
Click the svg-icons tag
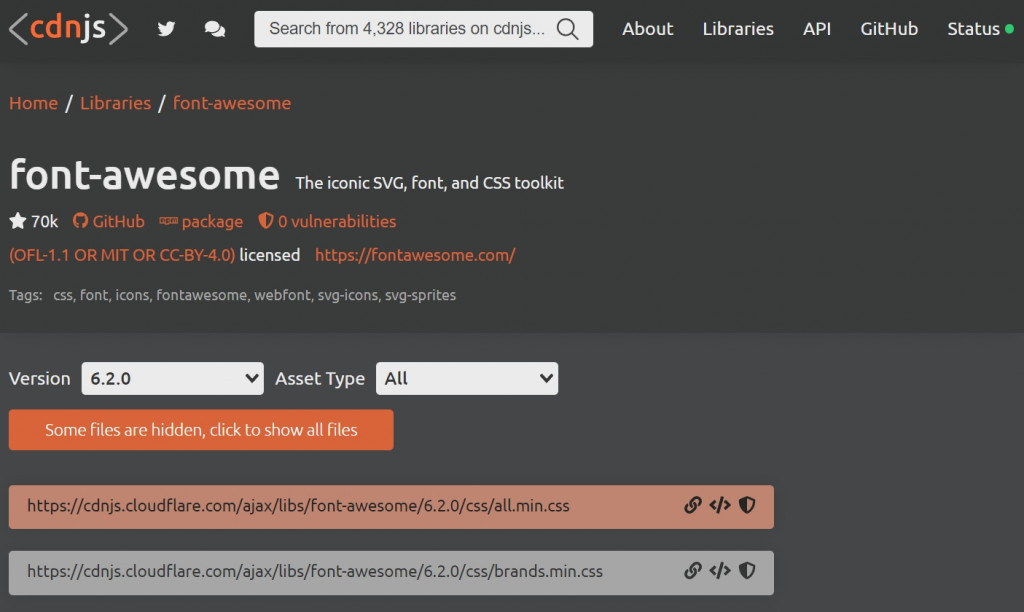point(347,295)
